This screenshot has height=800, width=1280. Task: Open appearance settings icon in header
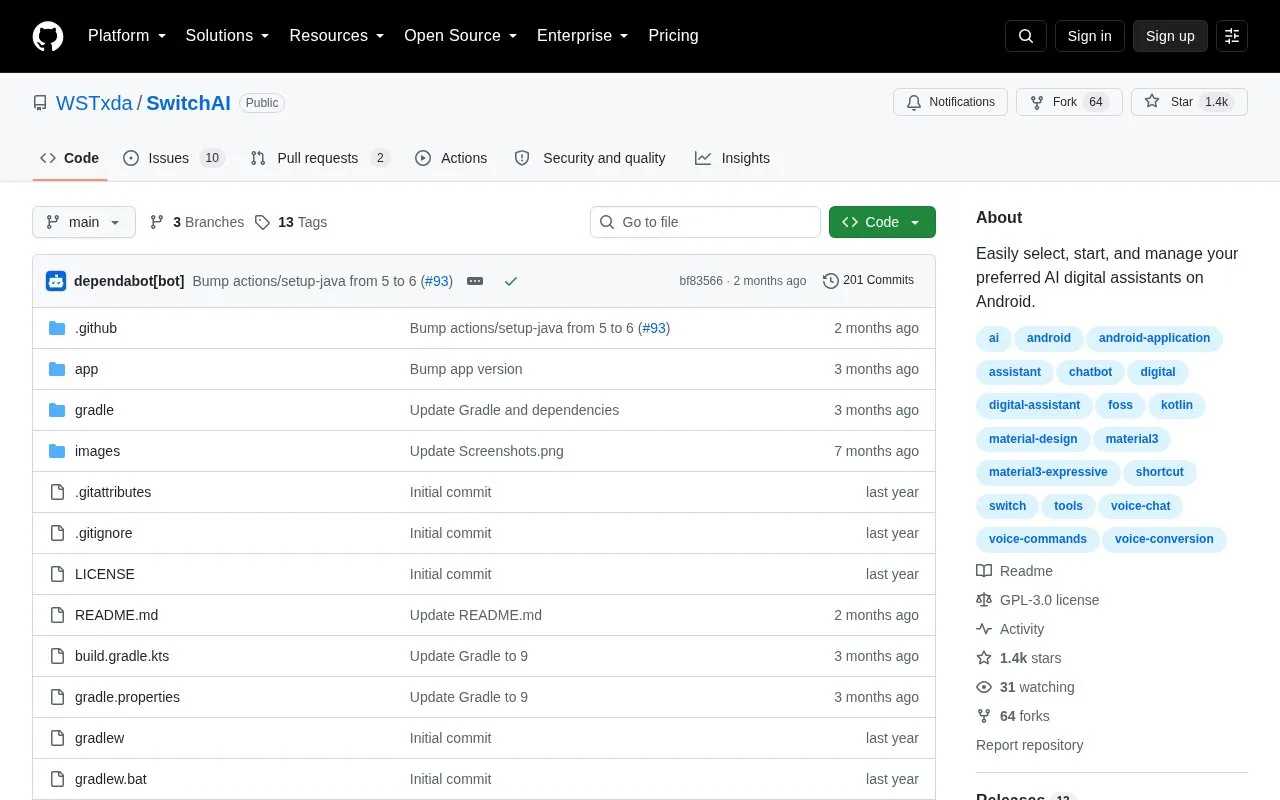click(x=1232, y=36)
